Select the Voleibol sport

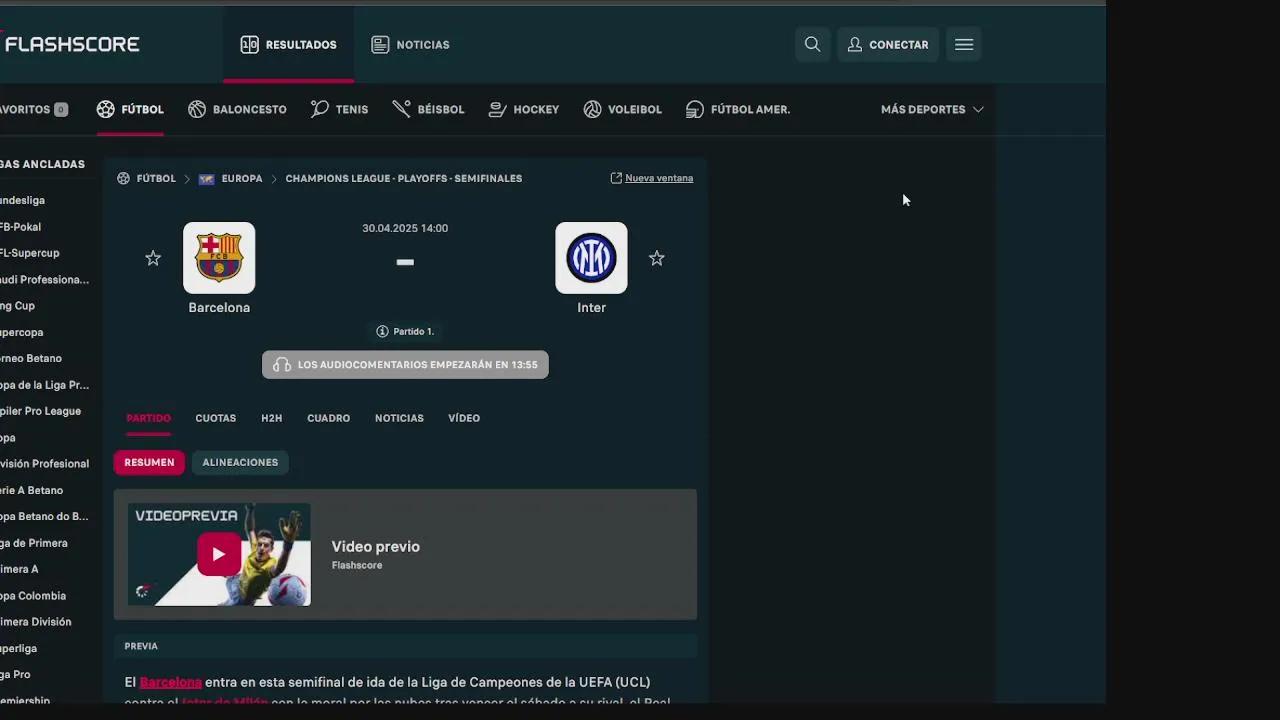point(623,109)
